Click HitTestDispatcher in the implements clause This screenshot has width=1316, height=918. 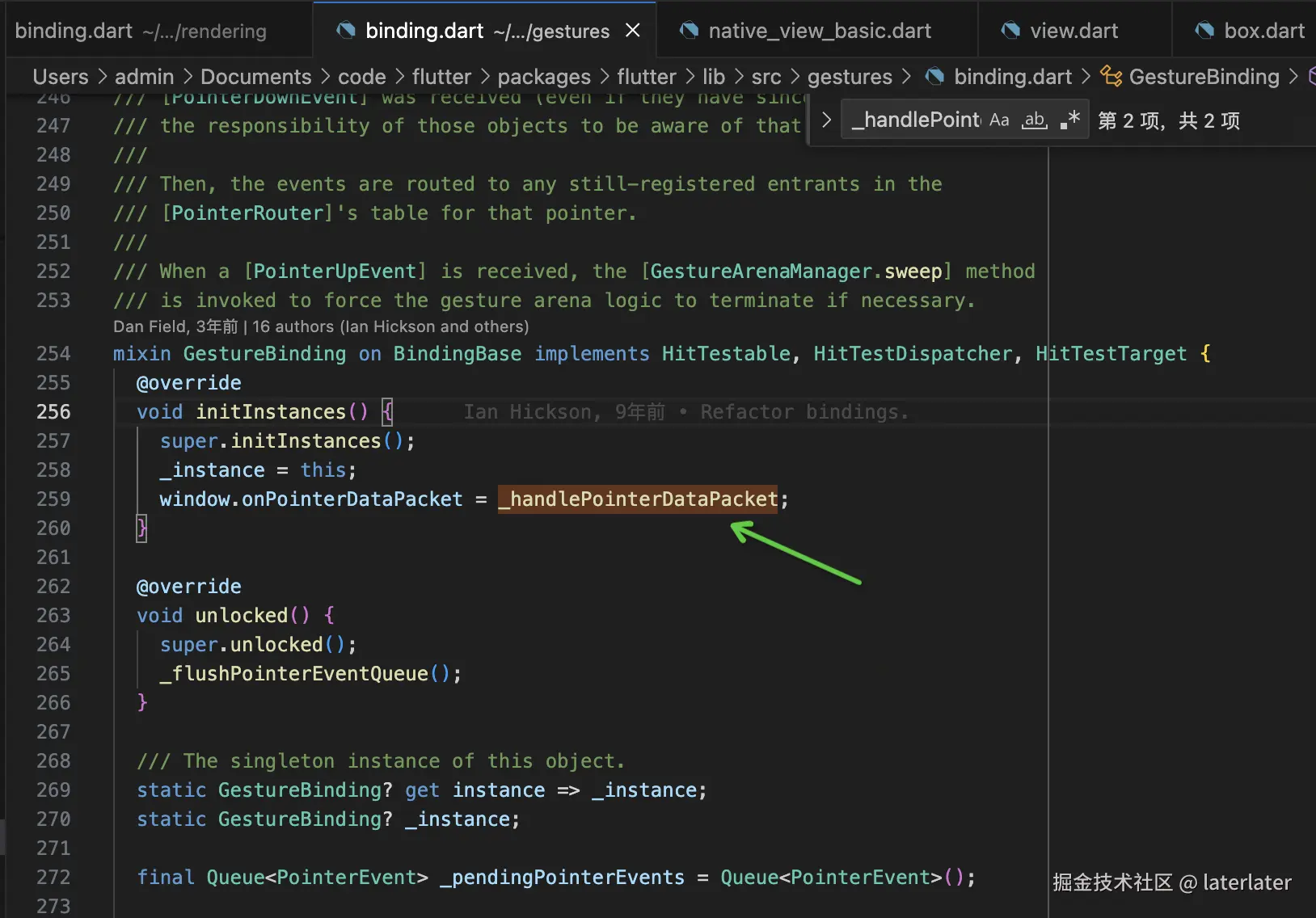pos(913,354)
